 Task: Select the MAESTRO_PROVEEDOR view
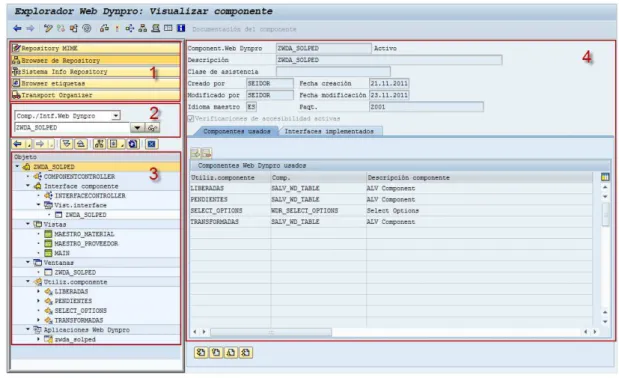pyautogui.click(x=86, y=243)
